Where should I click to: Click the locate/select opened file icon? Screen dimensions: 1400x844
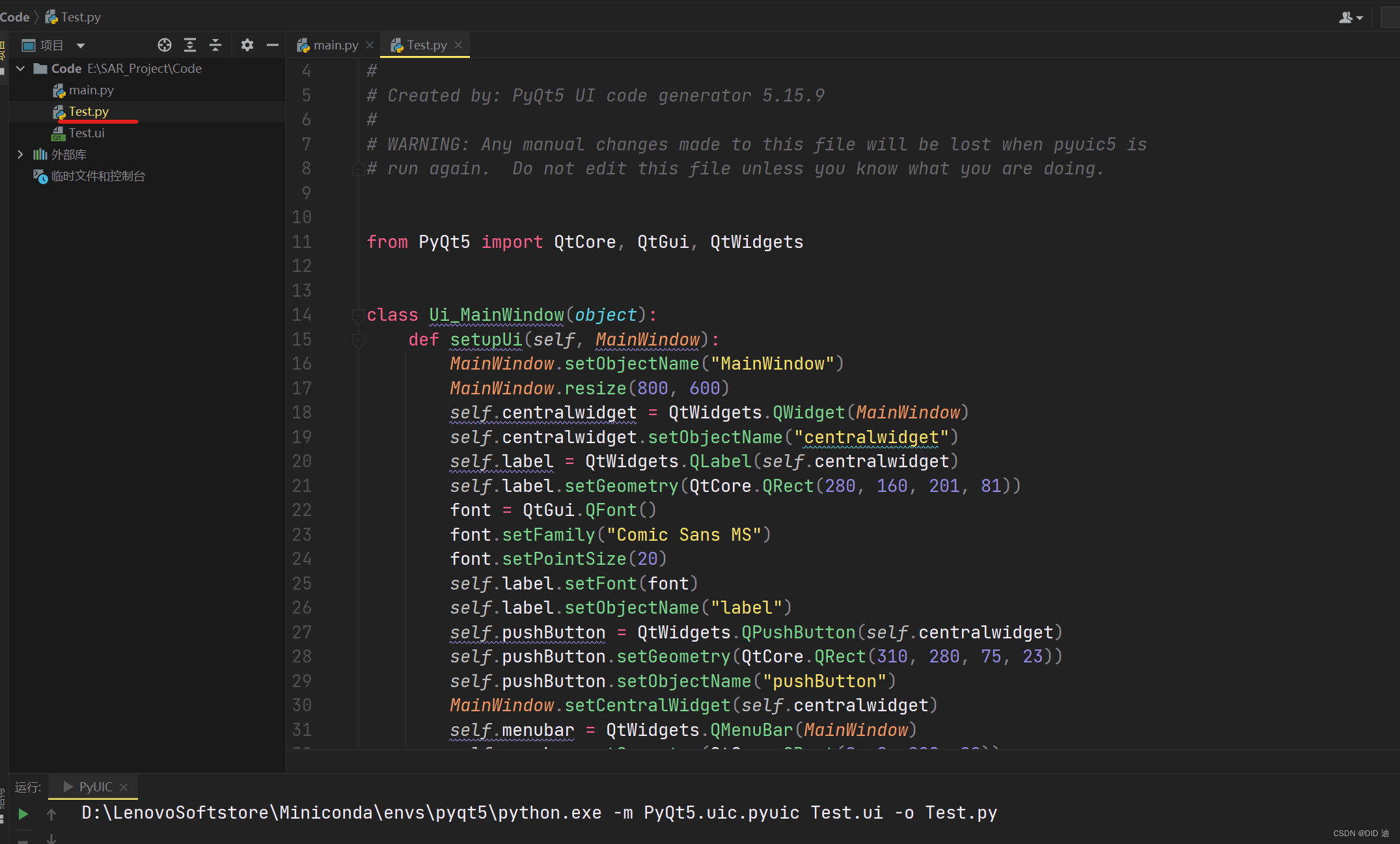tap(165, 45)
